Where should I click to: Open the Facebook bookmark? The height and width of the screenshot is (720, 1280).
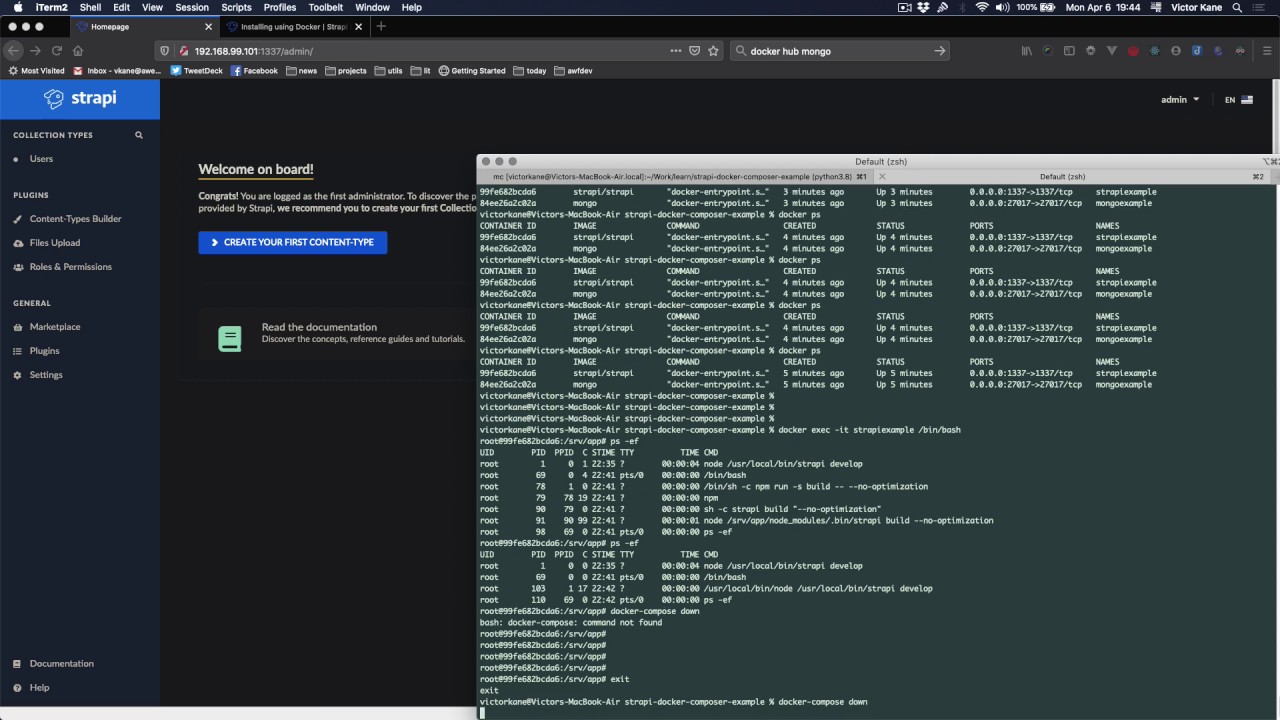coord(254,71)
